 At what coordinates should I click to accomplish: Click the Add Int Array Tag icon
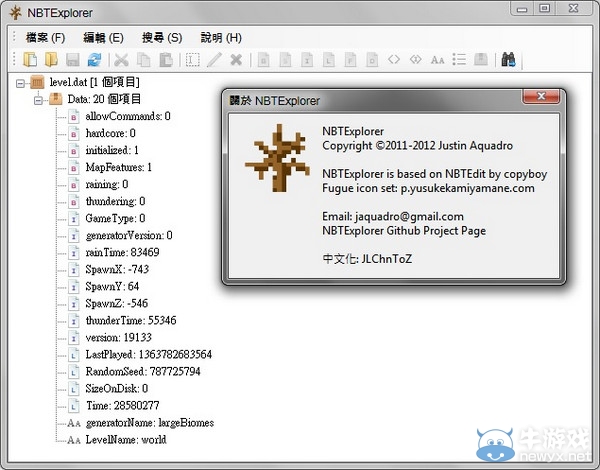pos(416,60)
